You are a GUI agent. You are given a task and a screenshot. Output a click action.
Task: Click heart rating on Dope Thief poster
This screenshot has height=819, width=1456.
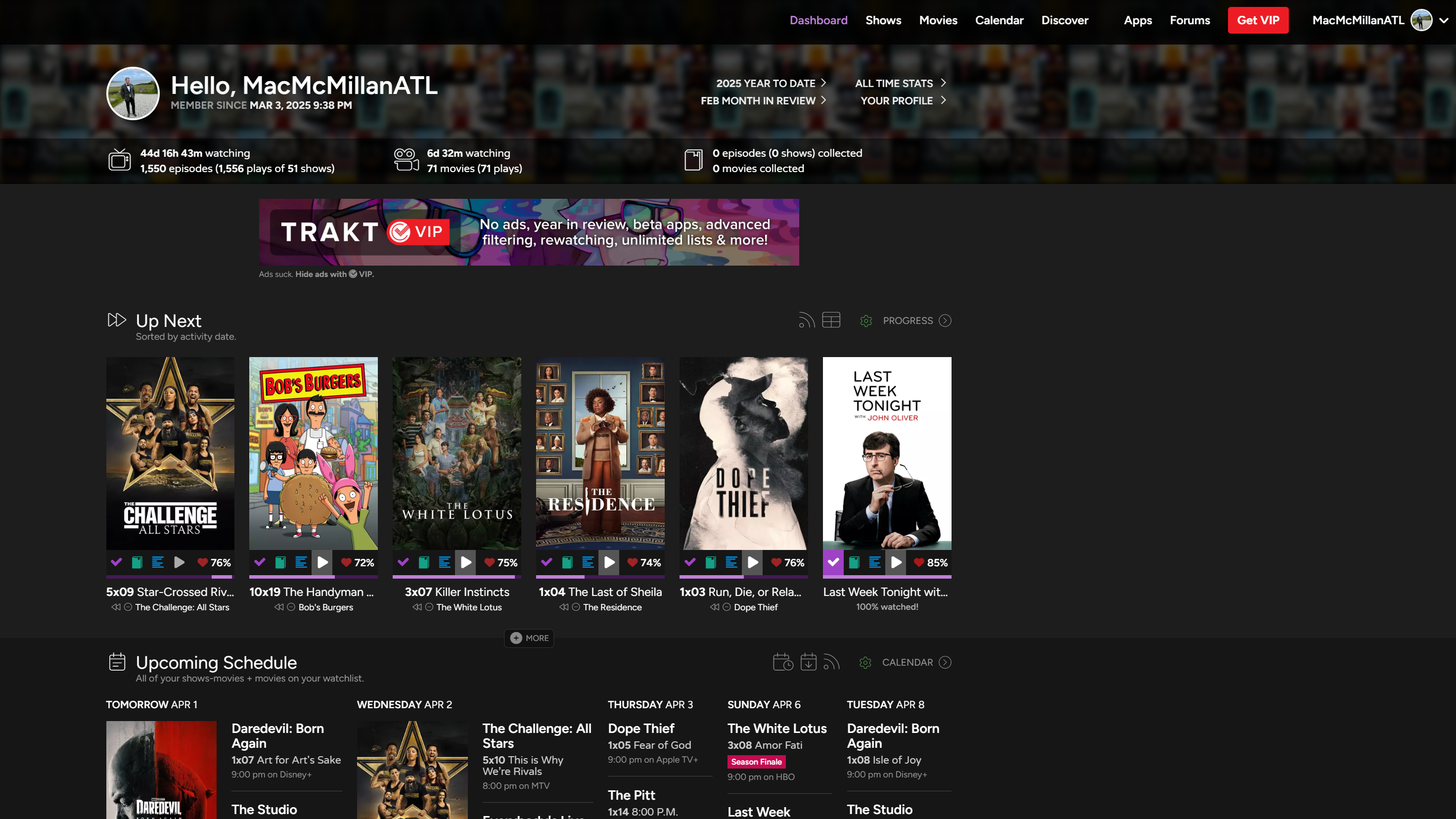tap(776, 562)
